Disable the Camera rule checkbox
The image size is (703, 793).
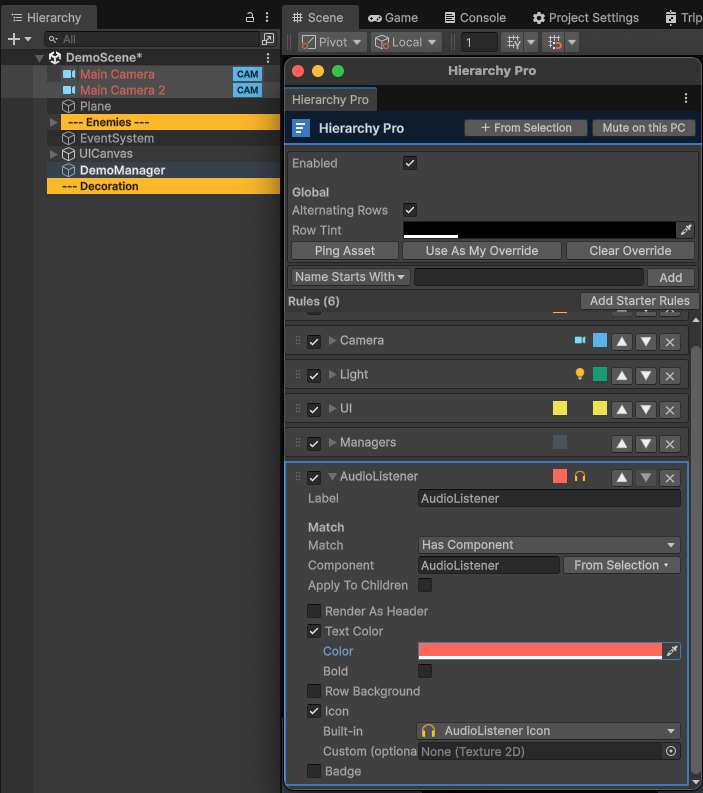[314, 341]
